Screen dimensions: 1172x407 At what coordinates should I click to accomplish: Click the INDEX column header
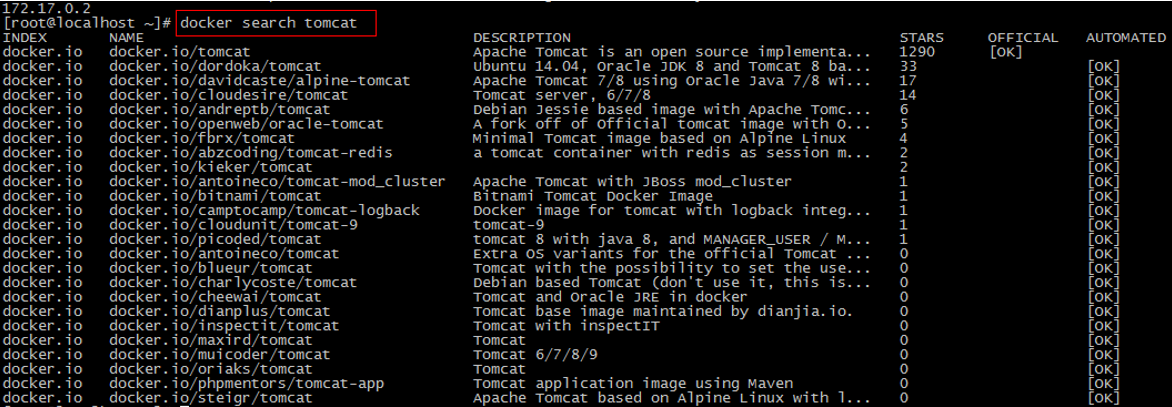point(25,38)
